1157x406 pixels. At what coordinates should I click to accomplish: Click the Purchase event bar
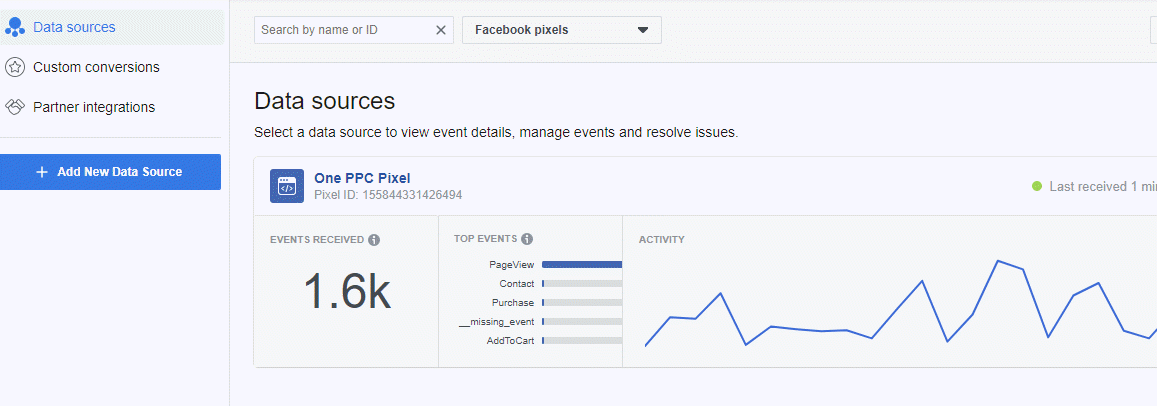click(581, 303)
